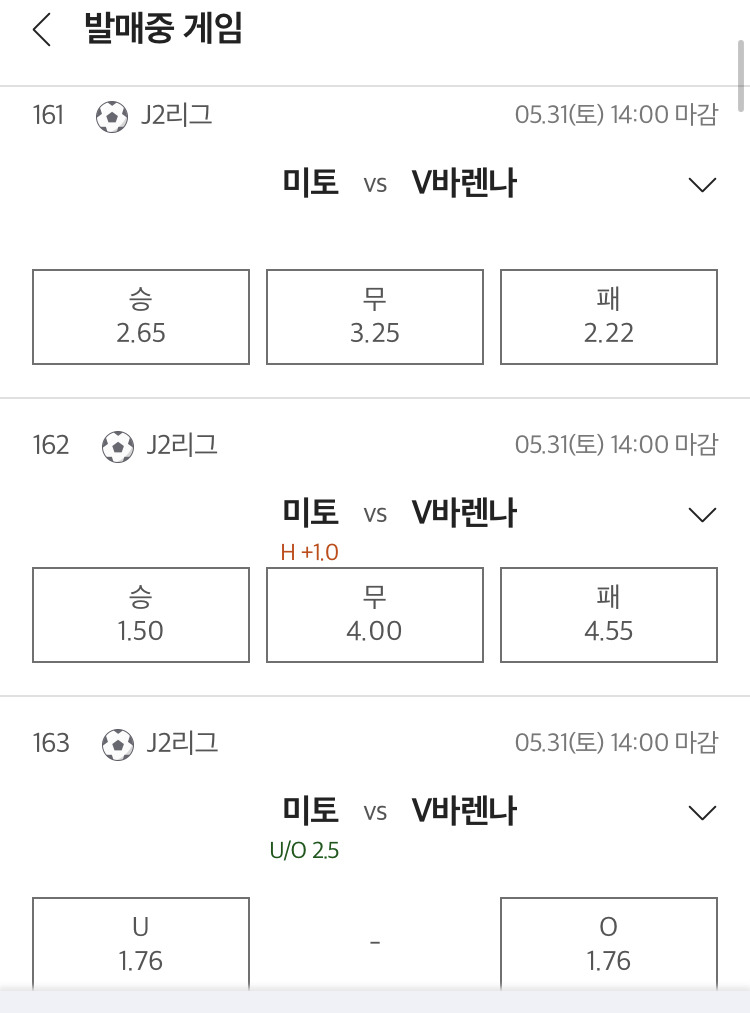Choose 패 4.55 handicap bet
Image resolution: width=750 pixels, height=1013 pixels.
coord(609,615)
